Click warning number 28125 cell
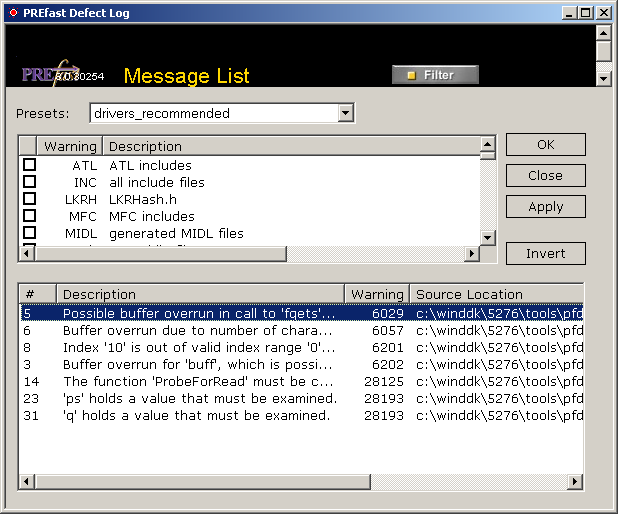 (x=384, y=381)
